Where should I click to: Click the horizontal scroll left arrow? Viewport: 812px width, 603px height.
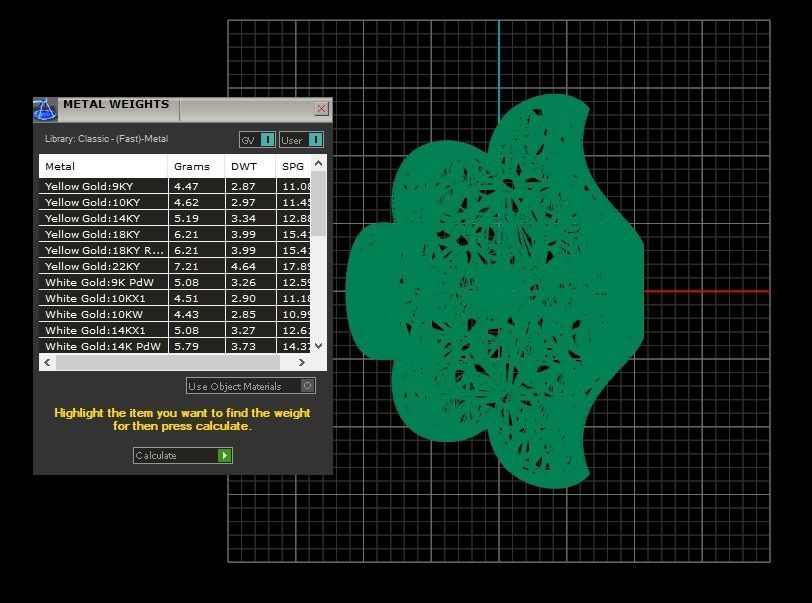(x=48, y=362)
